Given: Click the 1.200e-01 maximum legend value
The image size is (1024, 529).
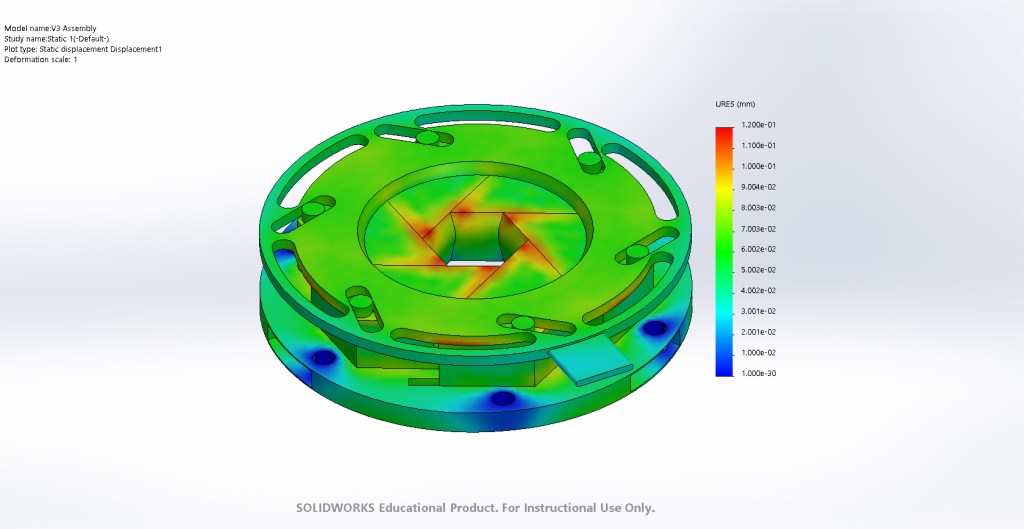Looking at the screenshot, I should click(759, 125).
